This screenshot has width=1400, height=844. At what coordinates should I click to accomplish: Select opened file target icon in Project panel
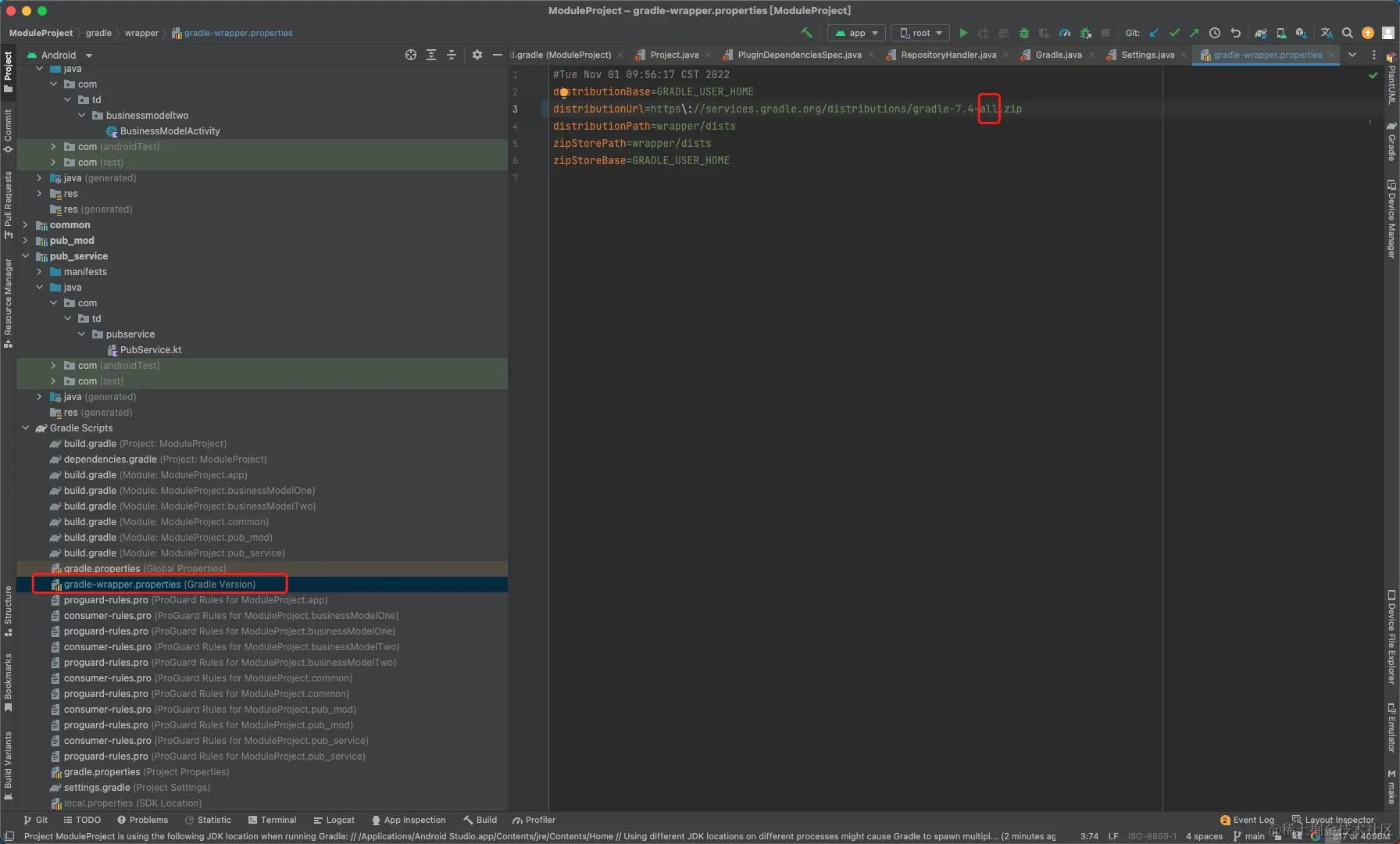coord(411,55)
